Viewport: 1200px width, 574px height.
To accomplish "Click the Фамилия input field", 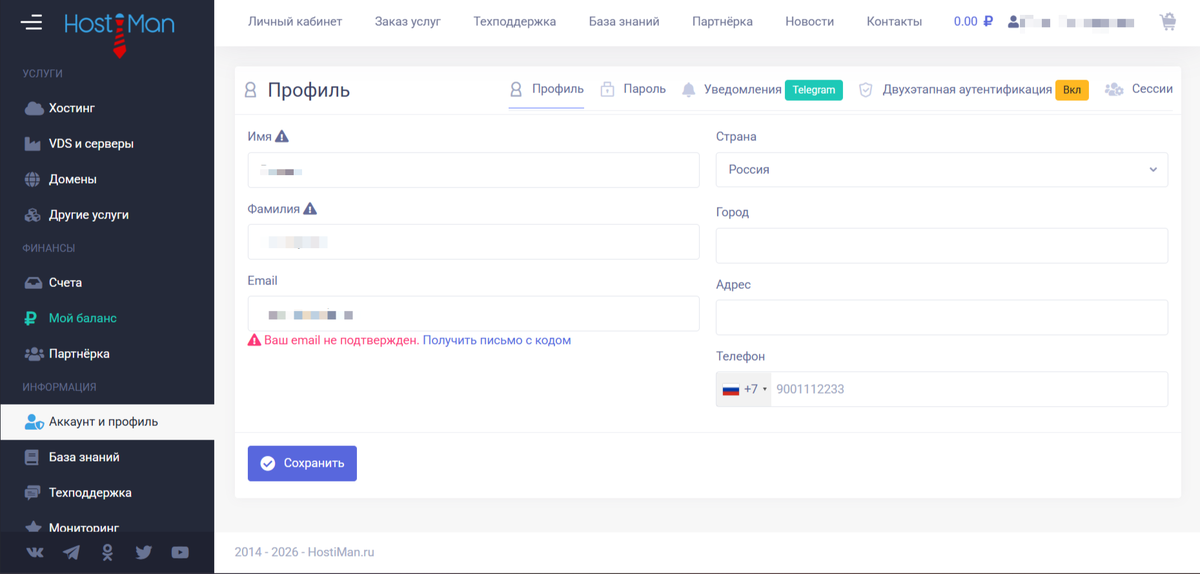I will (x=473, y=242).
